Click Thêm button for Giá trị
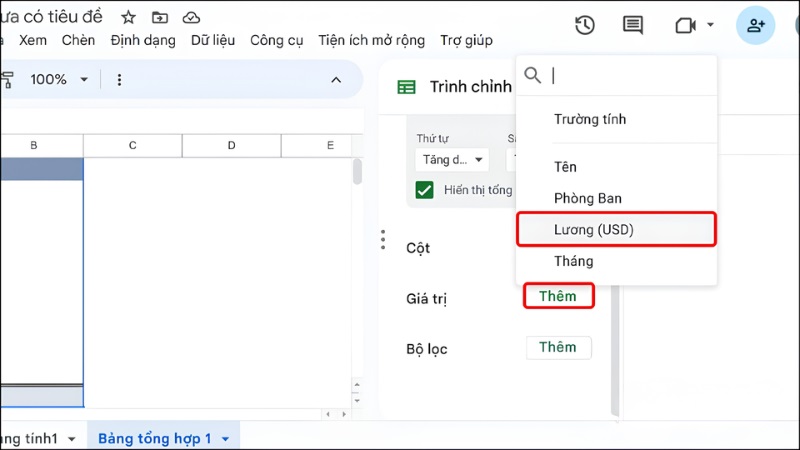Image resolution: width=800 pixels, height=450 pixels. click(x=559, y=296)
